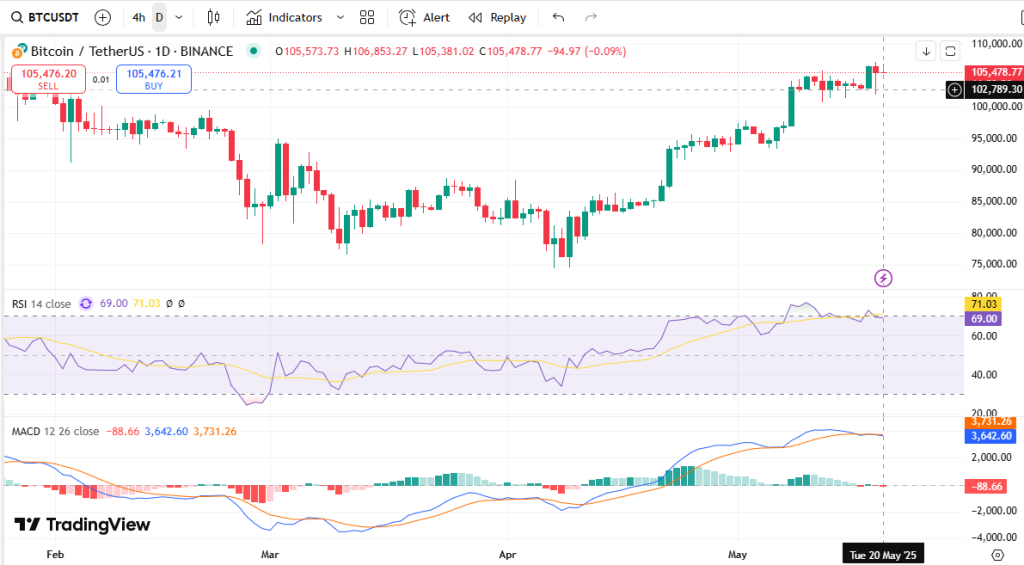
Task: Open the BTCUSDT symbol search
Action: point(47,17)
